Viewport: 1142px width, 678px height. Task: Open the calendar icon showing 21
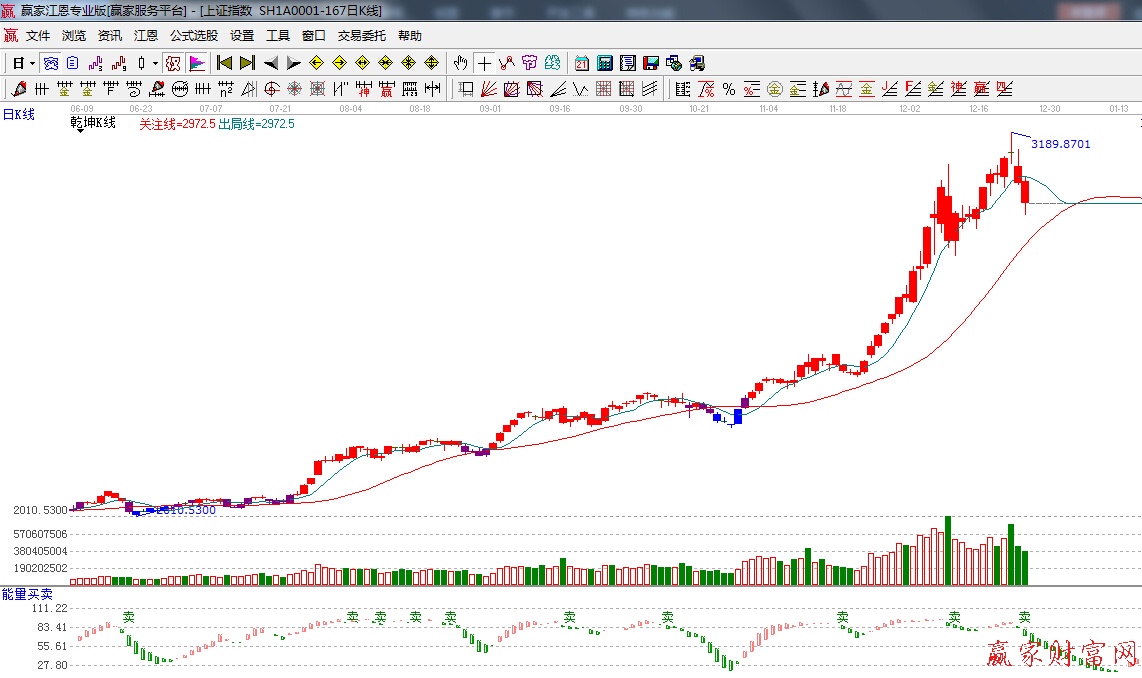click(581, 63)
